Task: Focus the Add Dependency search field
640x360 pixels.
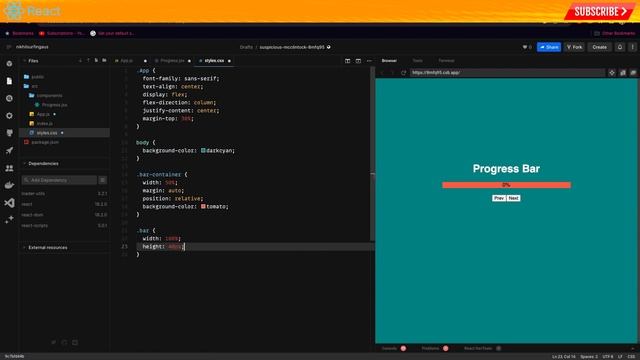Action: click(59, 180)
